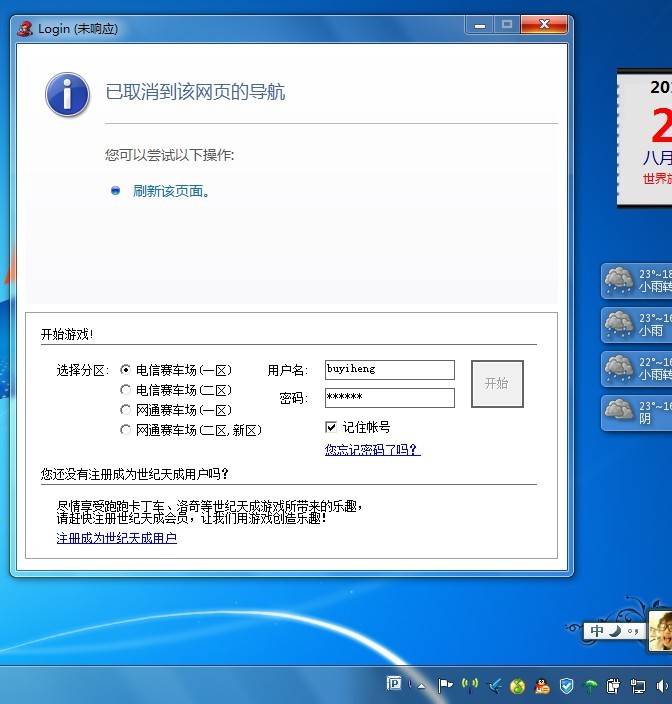Click the blue bird tray icon
The height and width of the screenshot is (704, 672).
[x=494, y=686]
